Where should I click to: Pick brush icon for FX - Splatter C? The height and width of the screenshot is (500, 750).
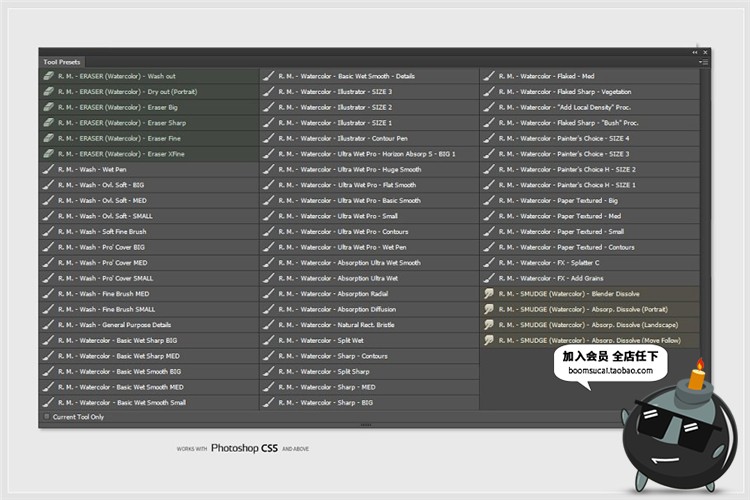(489, 263)
